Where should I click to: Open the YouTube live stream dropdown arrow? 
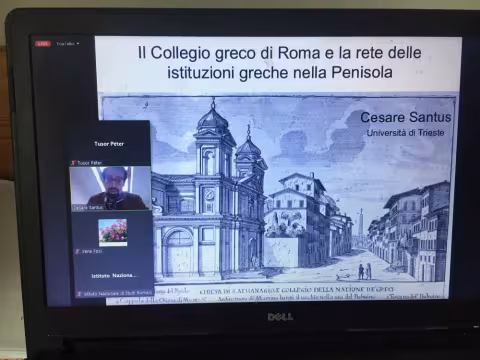point(78,44)
